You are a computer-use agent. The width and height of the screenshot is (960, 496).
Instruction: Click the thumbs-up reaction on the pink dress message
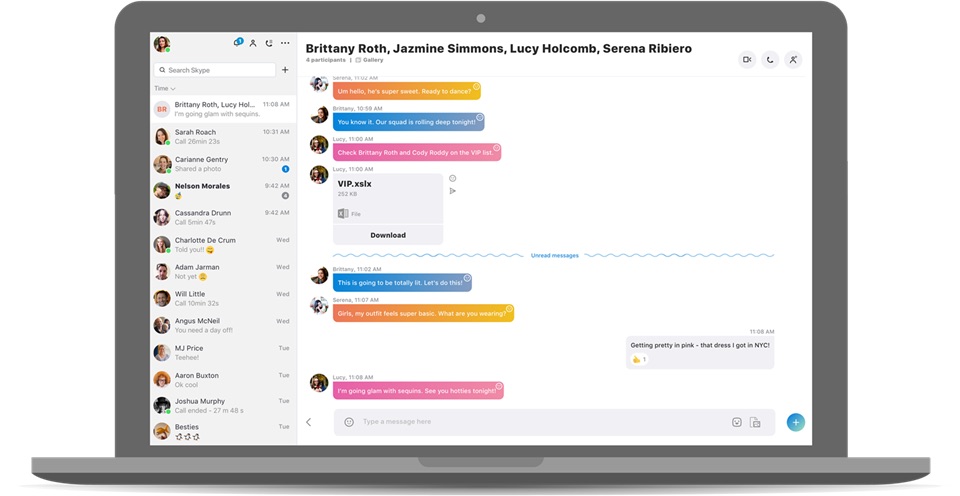639,359
